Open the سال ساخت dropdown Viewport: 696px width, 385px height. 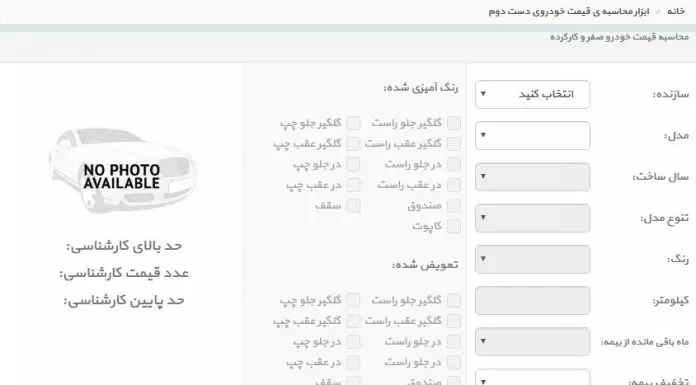(532, 177)
